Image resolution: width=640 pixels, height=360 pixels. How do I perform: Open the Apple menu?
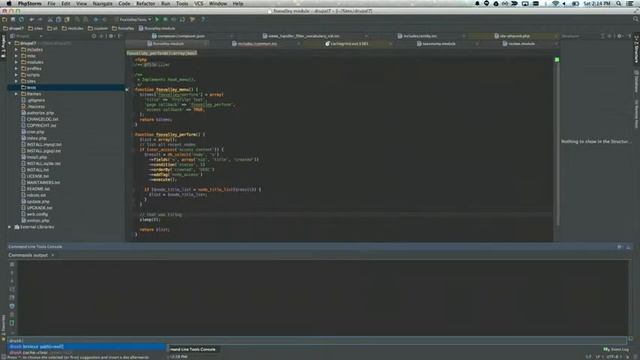click(x=9, y=4)
